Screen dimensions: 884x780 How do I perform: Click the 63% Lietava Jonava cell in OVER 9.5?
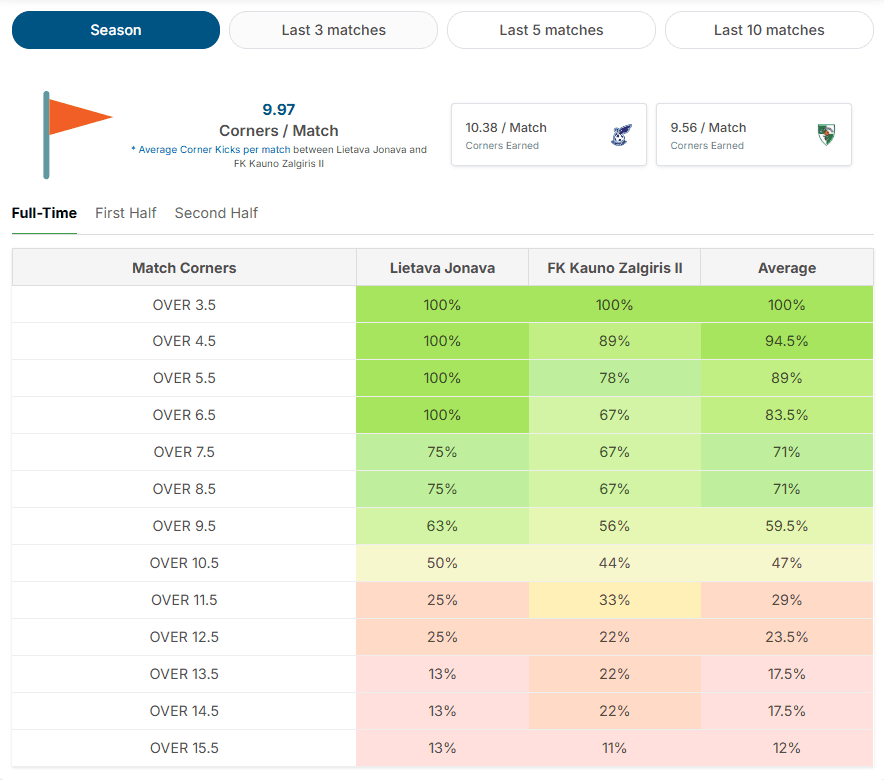point(442,526)
